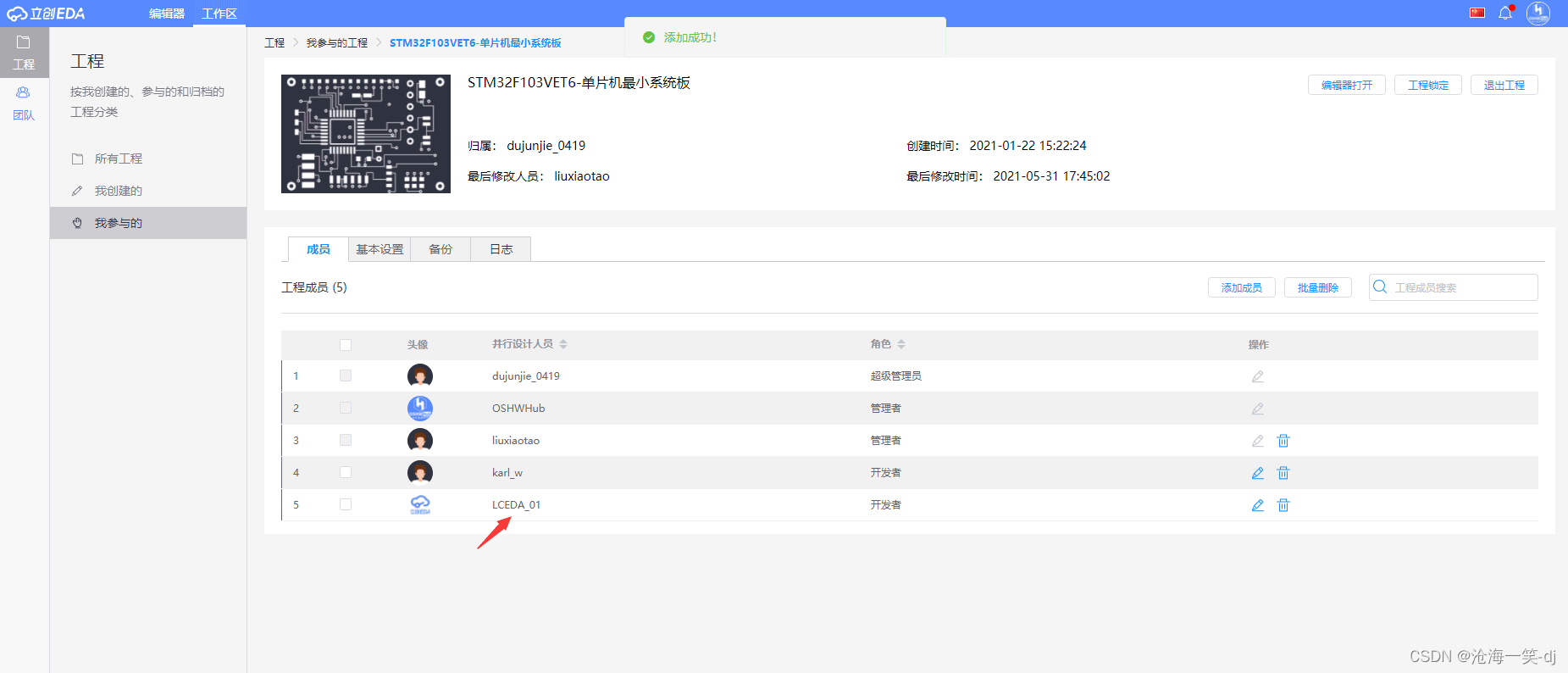Click OSHWHub's avatar

point(420,408)
